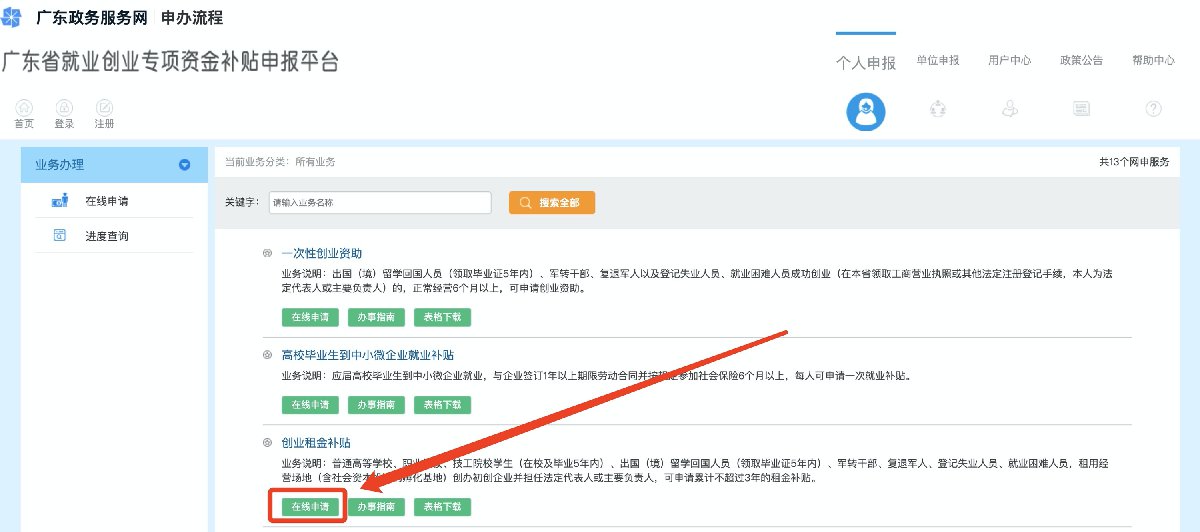
Task: Click the 广东政务服务网 header text
Action: coord(93,18)
